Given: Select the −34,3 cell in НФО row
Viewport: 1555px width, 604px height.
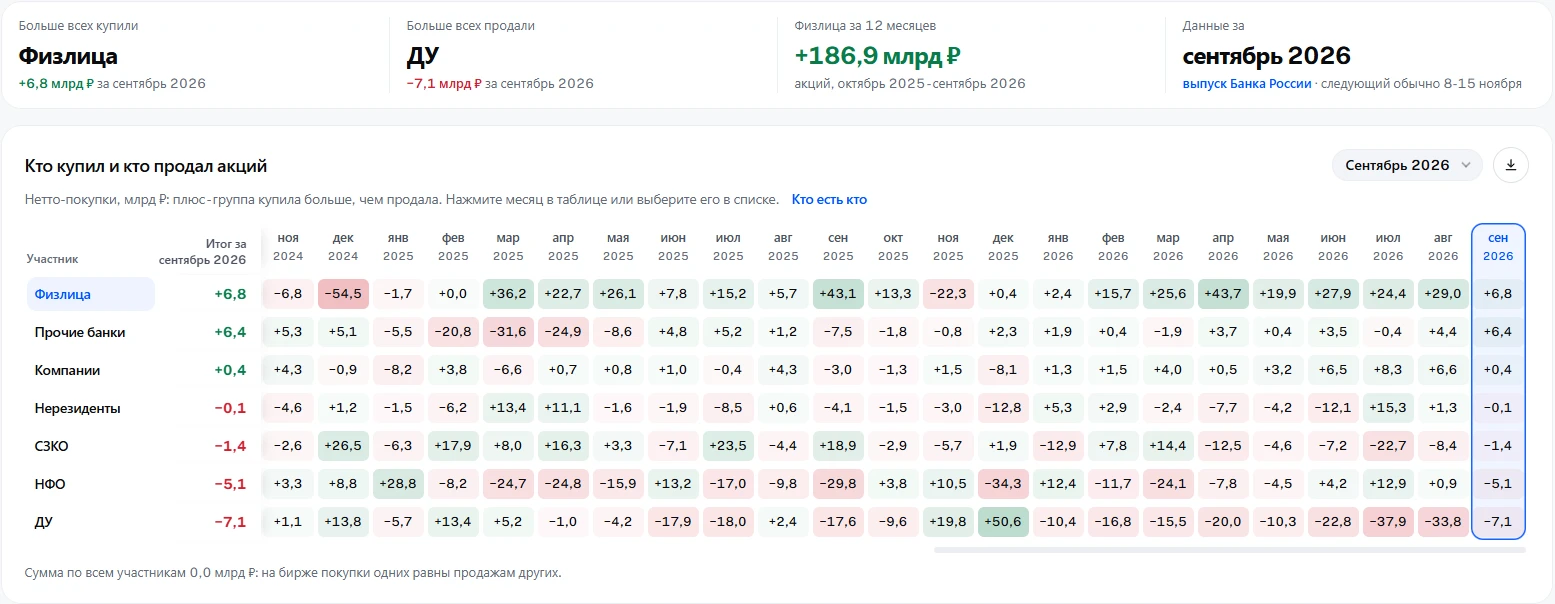Looking at the screenshot, I should [1003, 484].
